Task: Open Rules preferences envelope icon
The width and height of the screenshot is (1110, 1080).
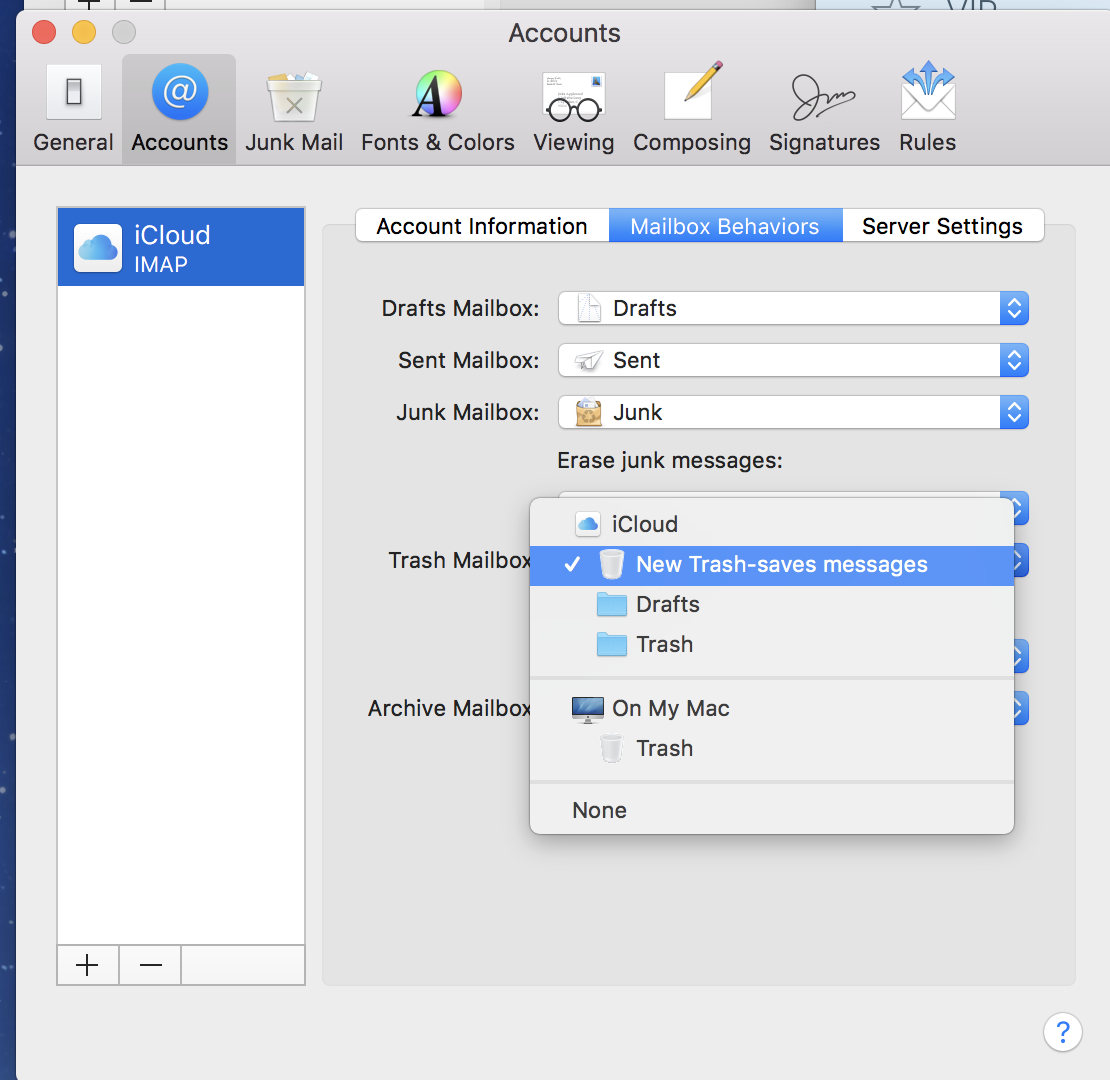Action: coord(927,109)
